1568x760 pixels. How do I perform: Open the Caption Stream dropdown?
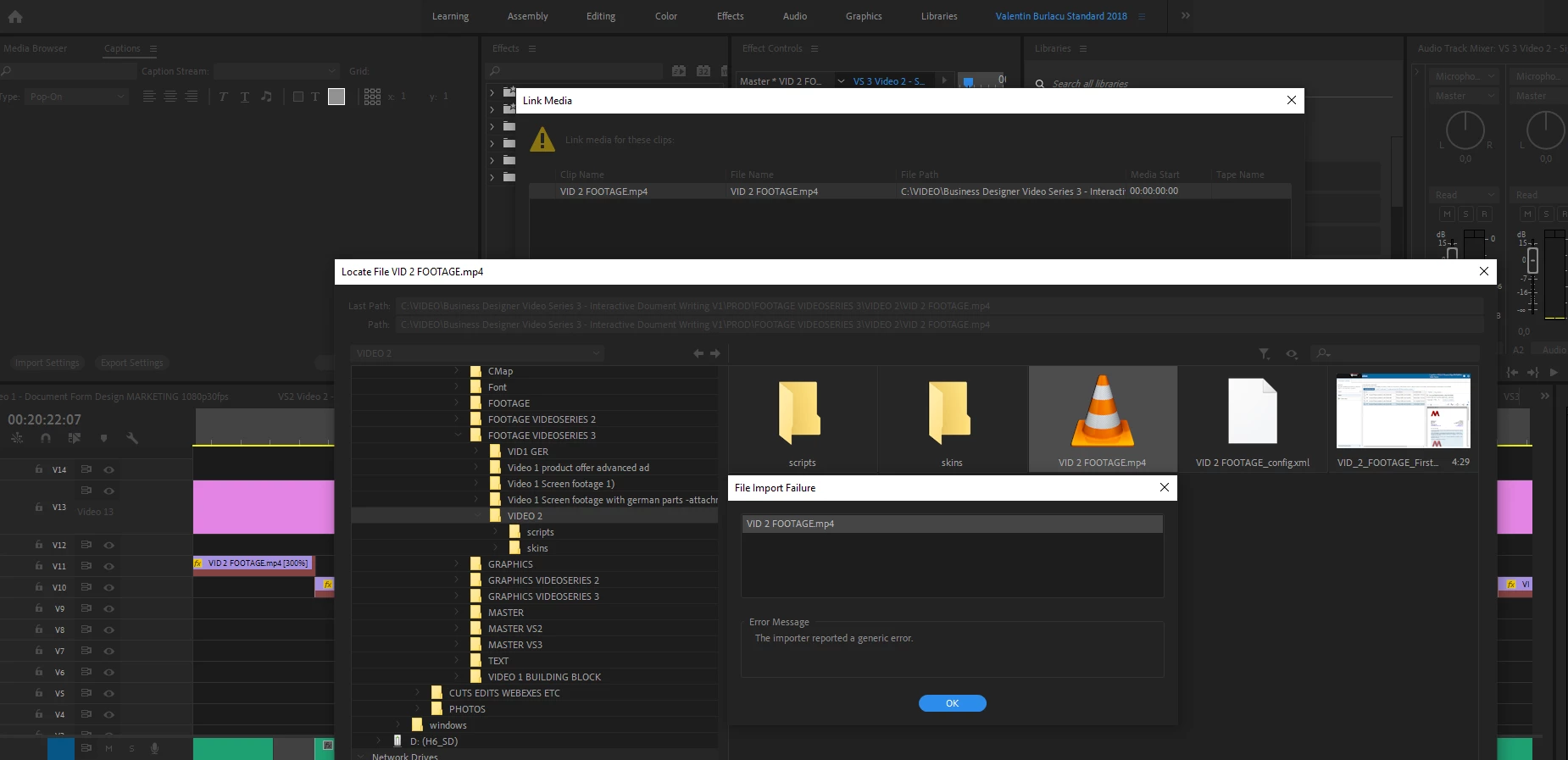pos(276,71)
